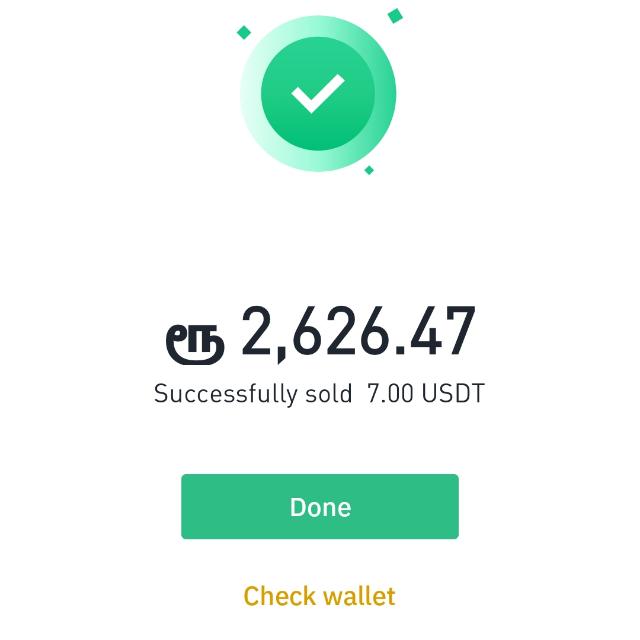Open the Check wallet link
The image size is (640, 640).
tap(320, 596)
